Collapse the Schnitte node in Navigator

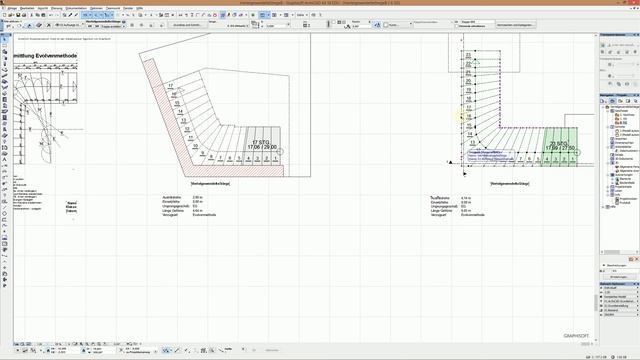click(x=608, y=127)
